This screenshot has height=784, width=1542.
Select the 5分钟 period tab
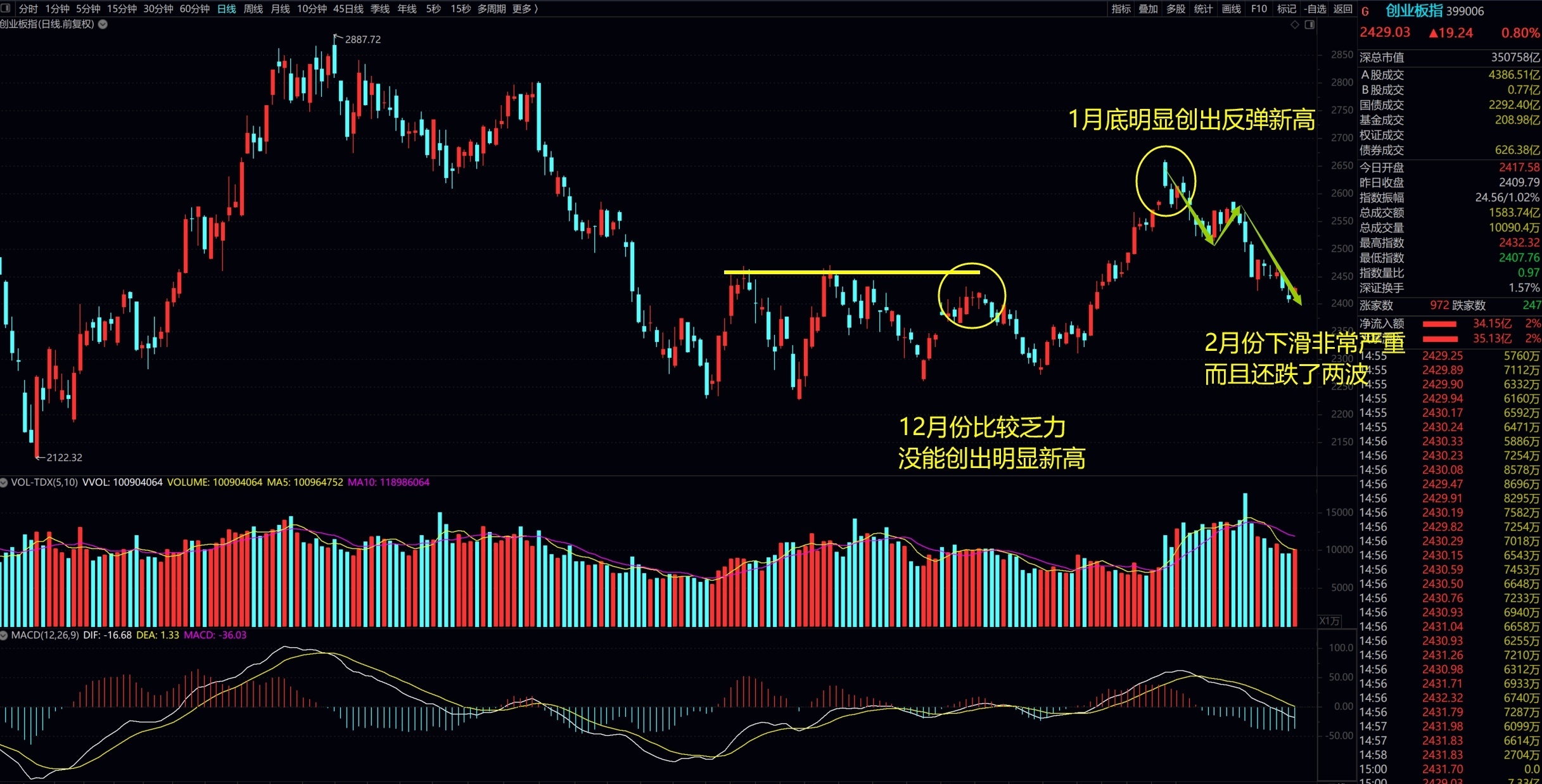point(88,9)
